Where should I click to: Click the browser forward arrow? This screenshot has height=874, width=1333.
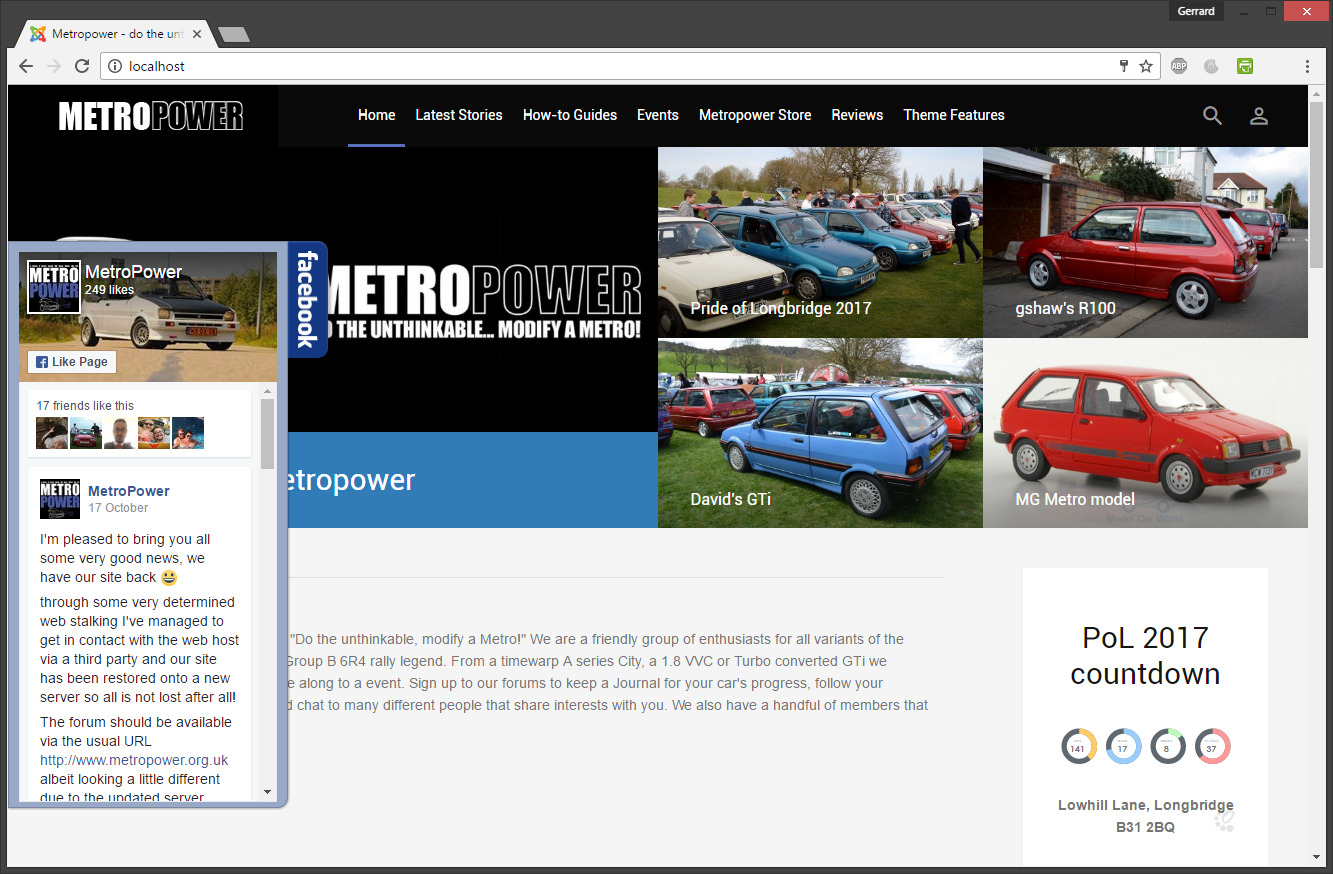54,66
